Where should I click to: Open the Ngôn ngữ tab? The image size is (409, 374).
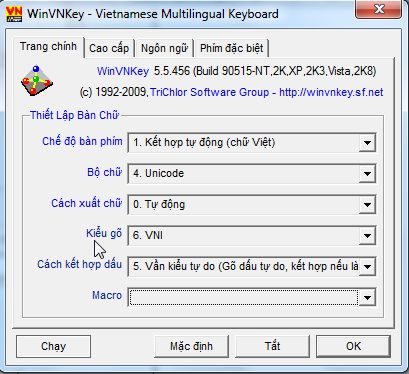(x=164, y=48)
